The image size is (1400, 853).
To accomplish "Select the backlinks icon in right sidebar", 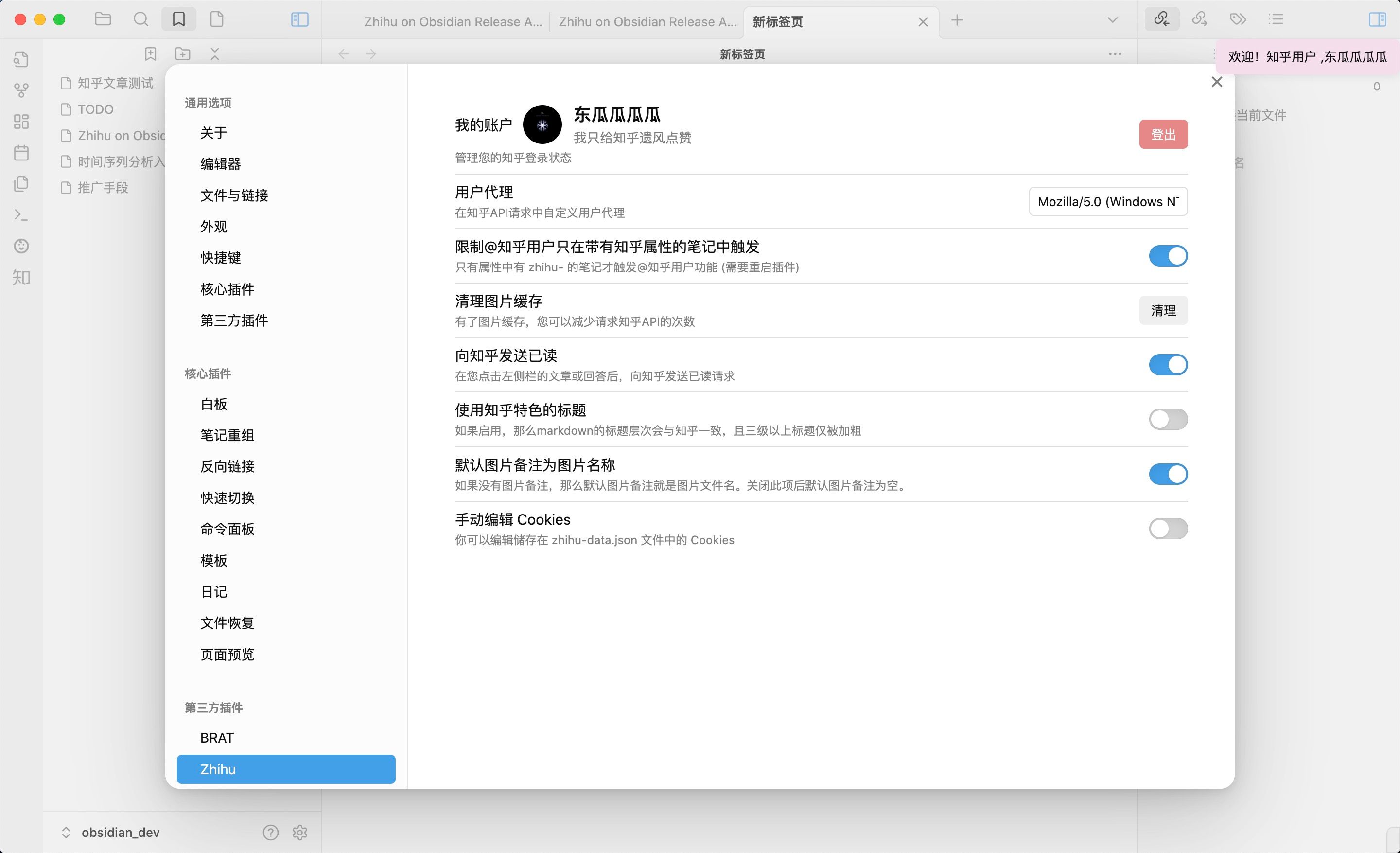I will [x=1162, y=19].
